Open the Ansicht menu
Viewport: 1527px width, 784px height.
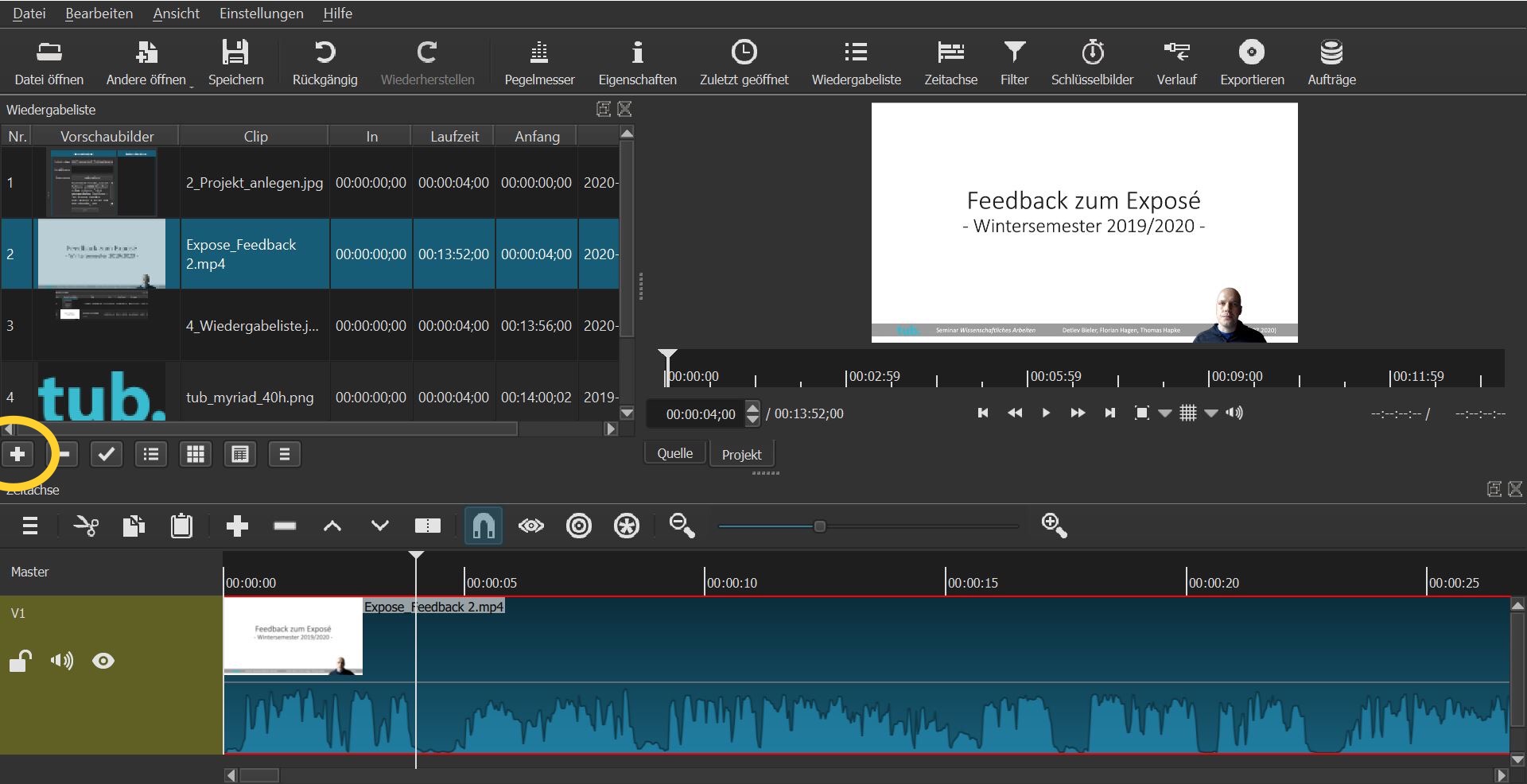[176, 14]
